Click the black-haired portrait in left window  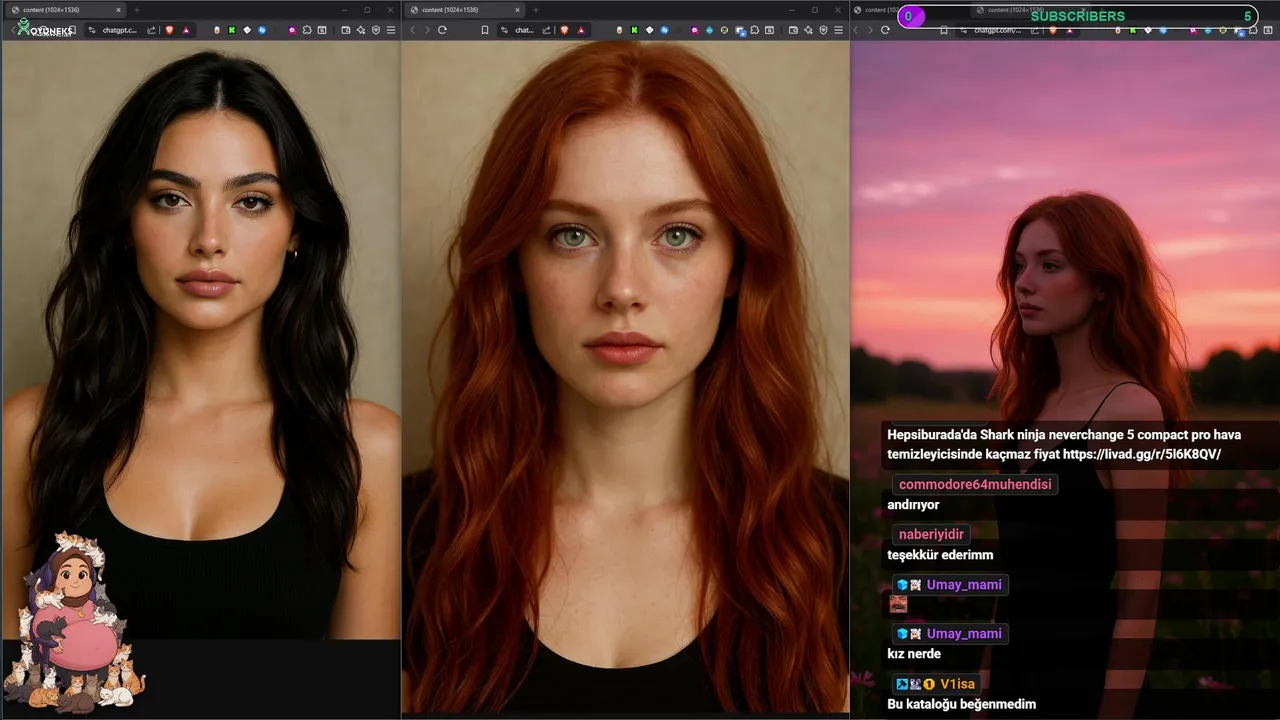(x=200, y=340)
